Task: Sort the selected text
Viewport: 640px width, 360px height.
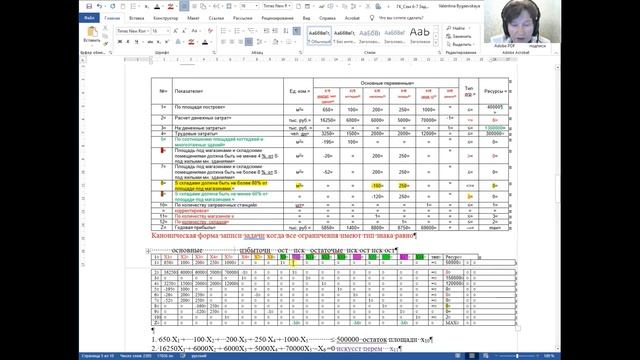Action: (x=286, y=31)
